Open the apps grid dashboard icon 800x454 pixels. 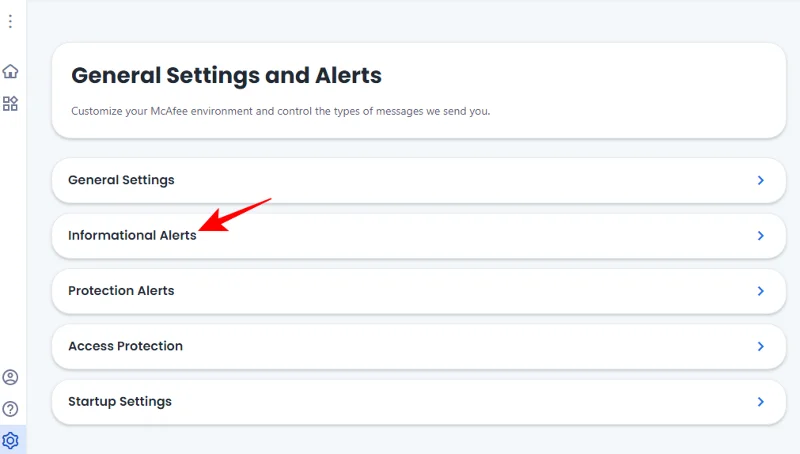tap(10, 103)
